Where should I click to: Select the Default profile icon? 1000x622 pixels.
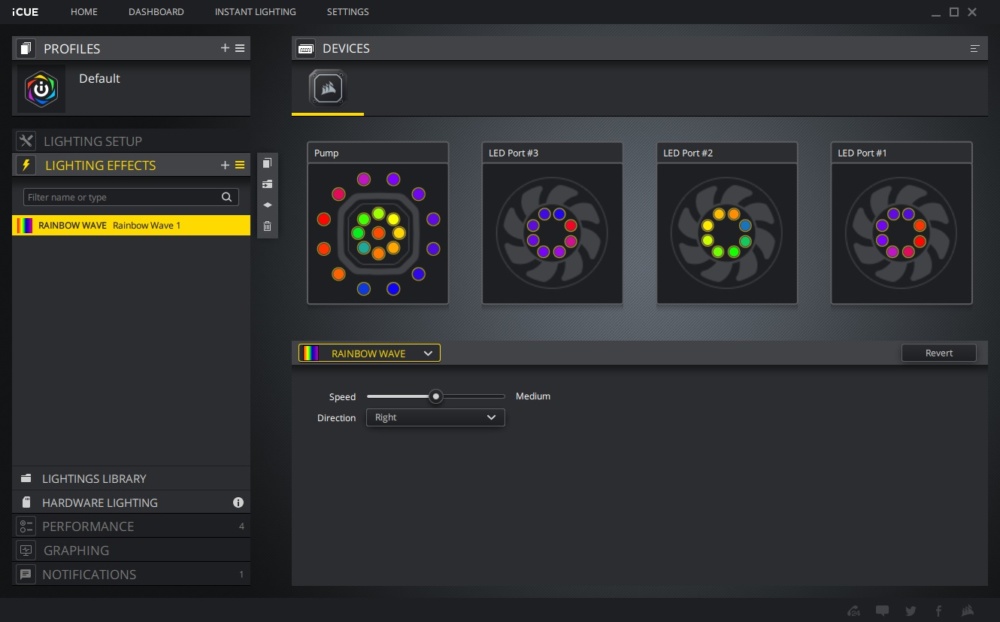41,89
